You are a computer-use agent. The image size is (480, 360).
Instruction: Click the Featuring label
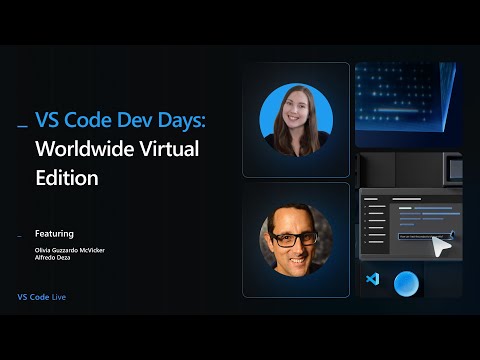[x=54, y=234]
